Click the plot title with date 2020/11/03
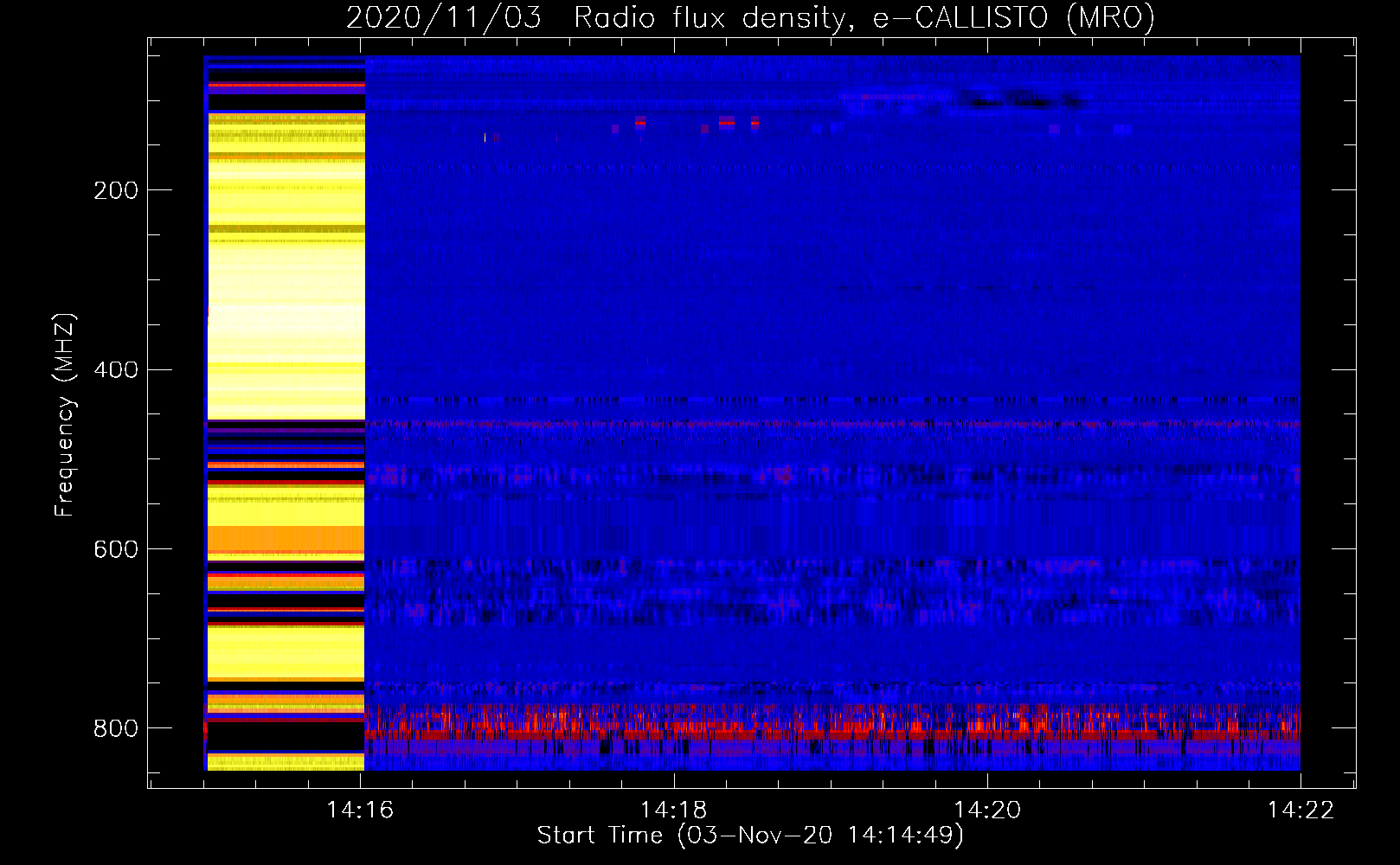This screenshot has width=1400, height=865. click(750, 17)
